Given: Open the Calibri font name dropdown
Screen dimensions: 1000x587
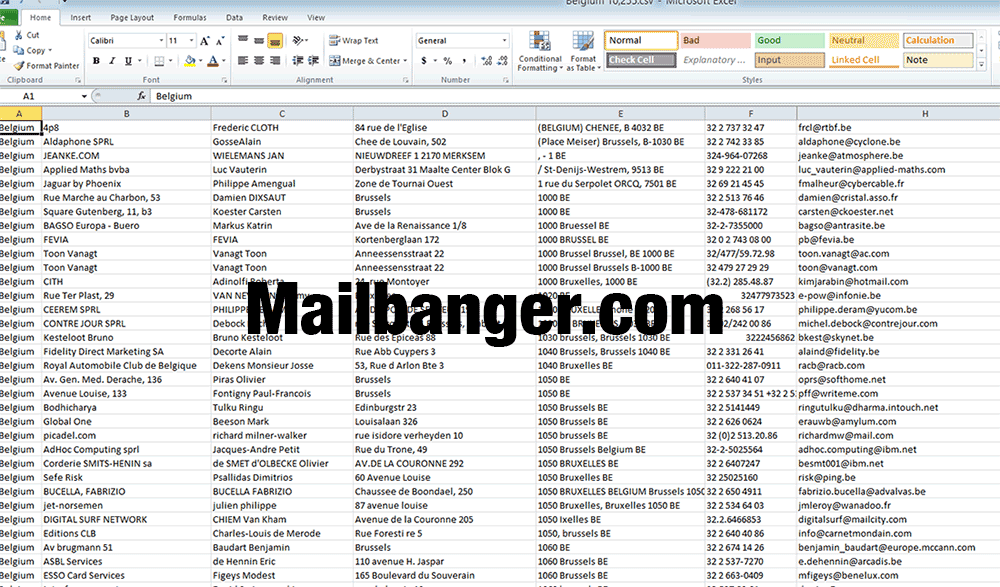Looking at the screenshot, I should tap(161, 41).
